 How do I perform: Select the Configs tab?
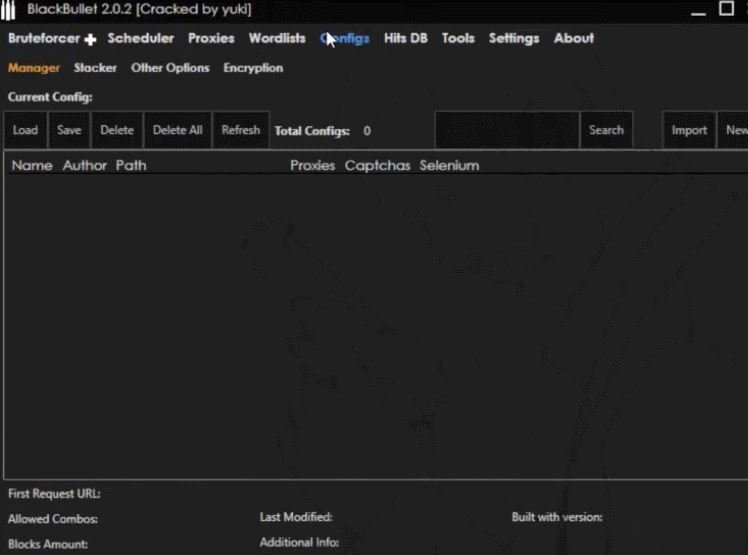click(x=345, y=39)
